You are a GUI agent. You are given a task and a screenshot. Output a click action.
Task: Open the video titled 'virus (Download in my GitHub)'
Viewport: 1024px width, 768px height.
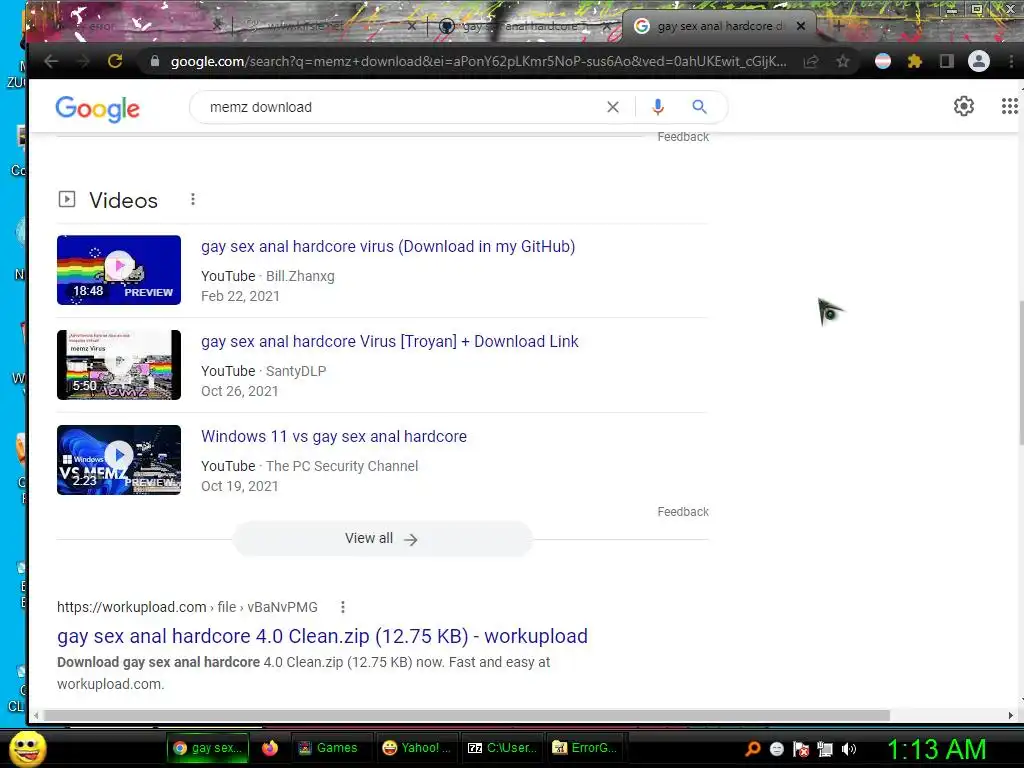(x=388, y=246)
